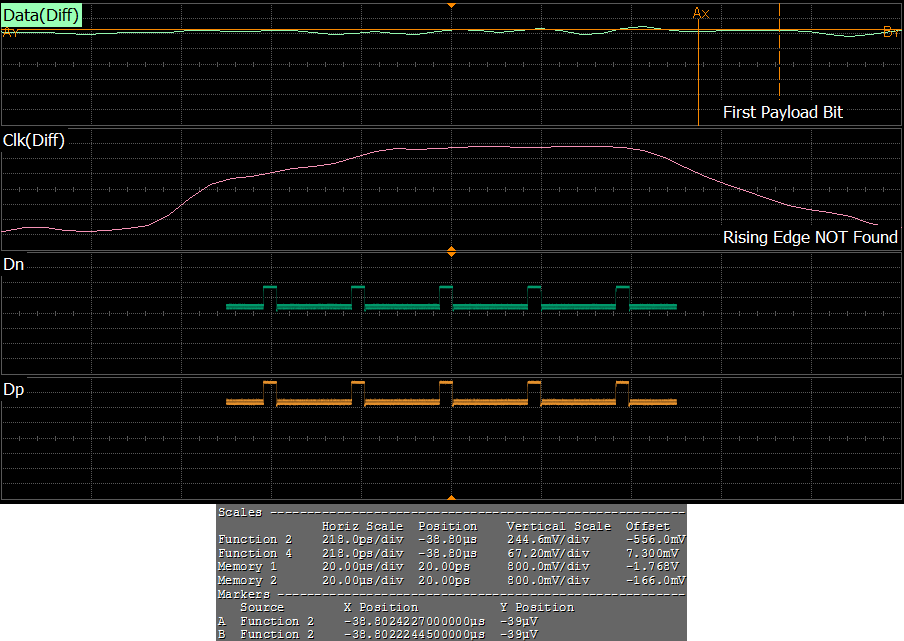Click the 'First Payload Bit' annotation
904x641 pixels.
[782, 113]
